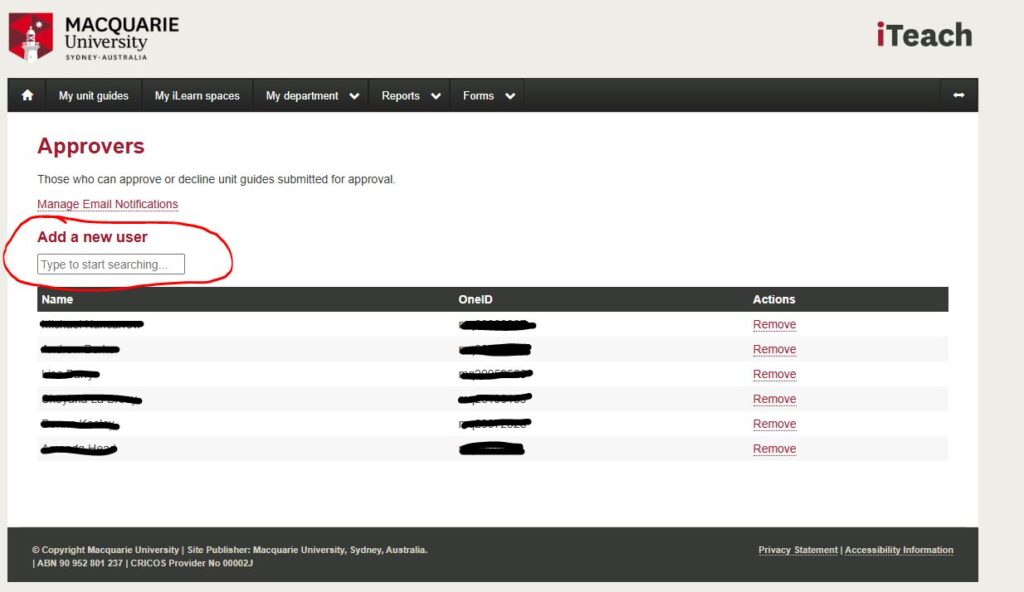Viewport: 1024px width, 592px height.
Task: Remove the fourth approver in the list
Action: point(775,399)
